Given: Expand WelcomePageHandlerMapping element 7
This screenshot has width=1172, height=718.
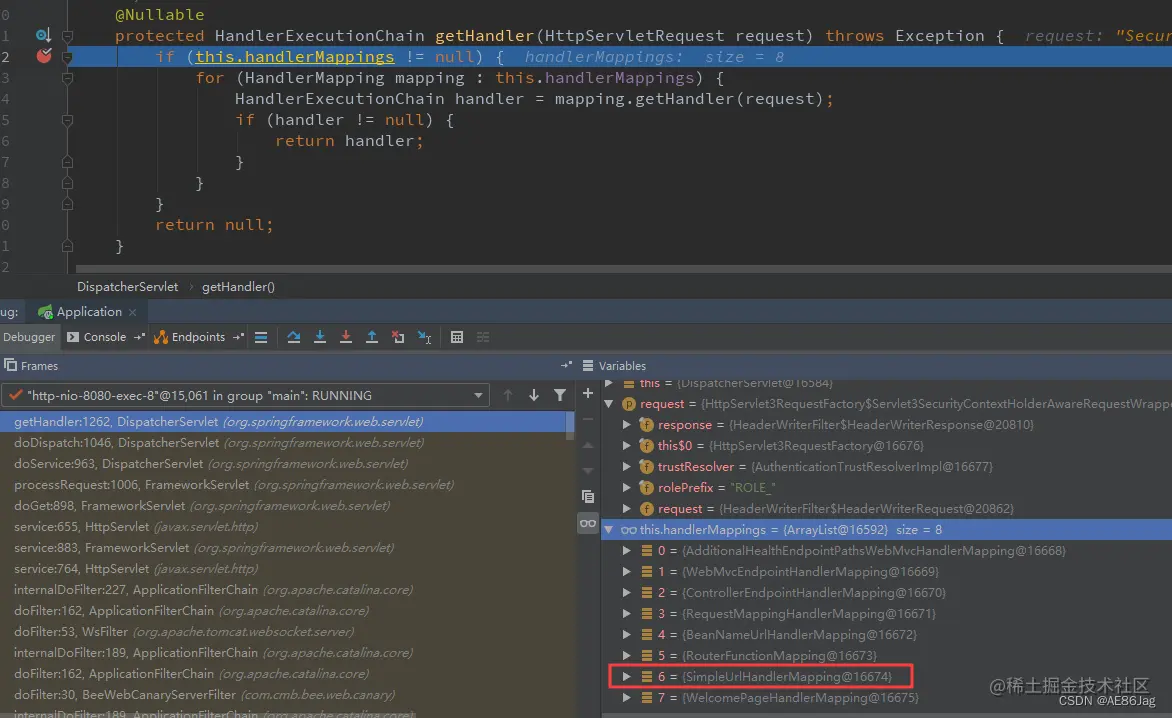Looking at the screenshot, I should click(627, 697).
